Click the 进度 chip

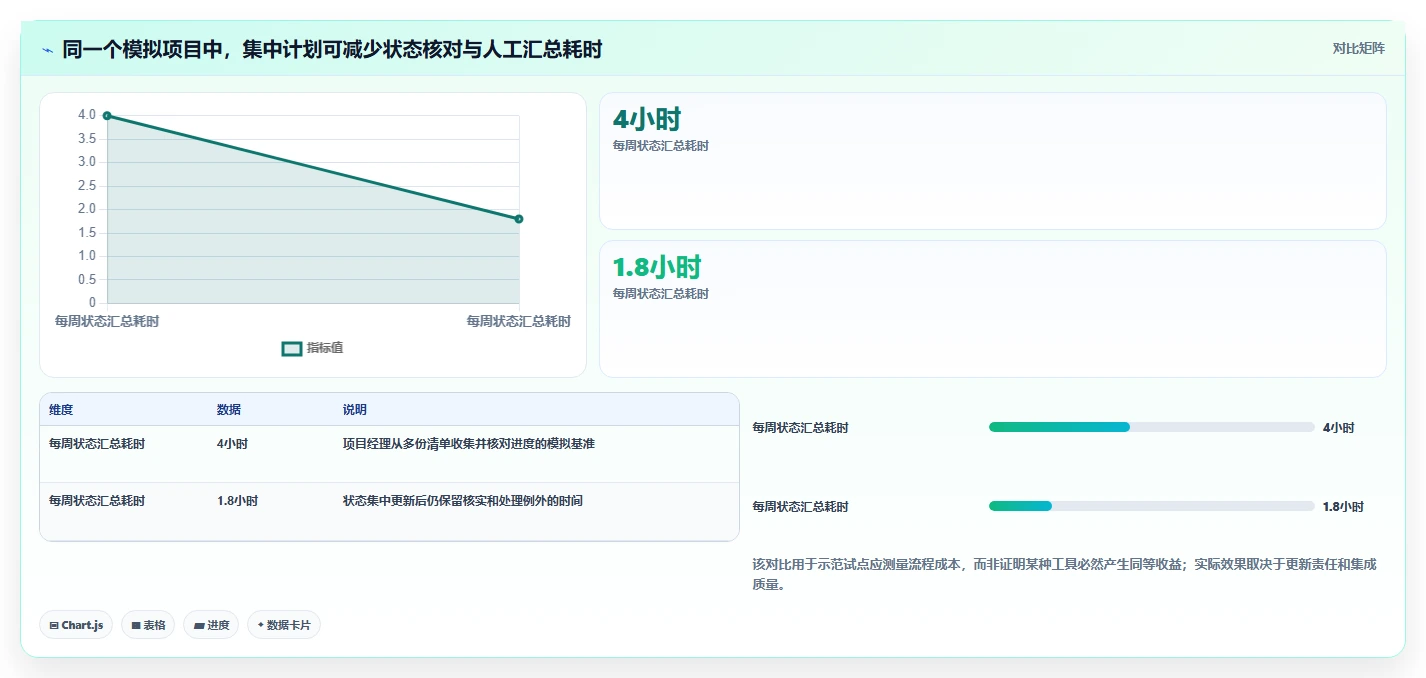coord(211,625)
